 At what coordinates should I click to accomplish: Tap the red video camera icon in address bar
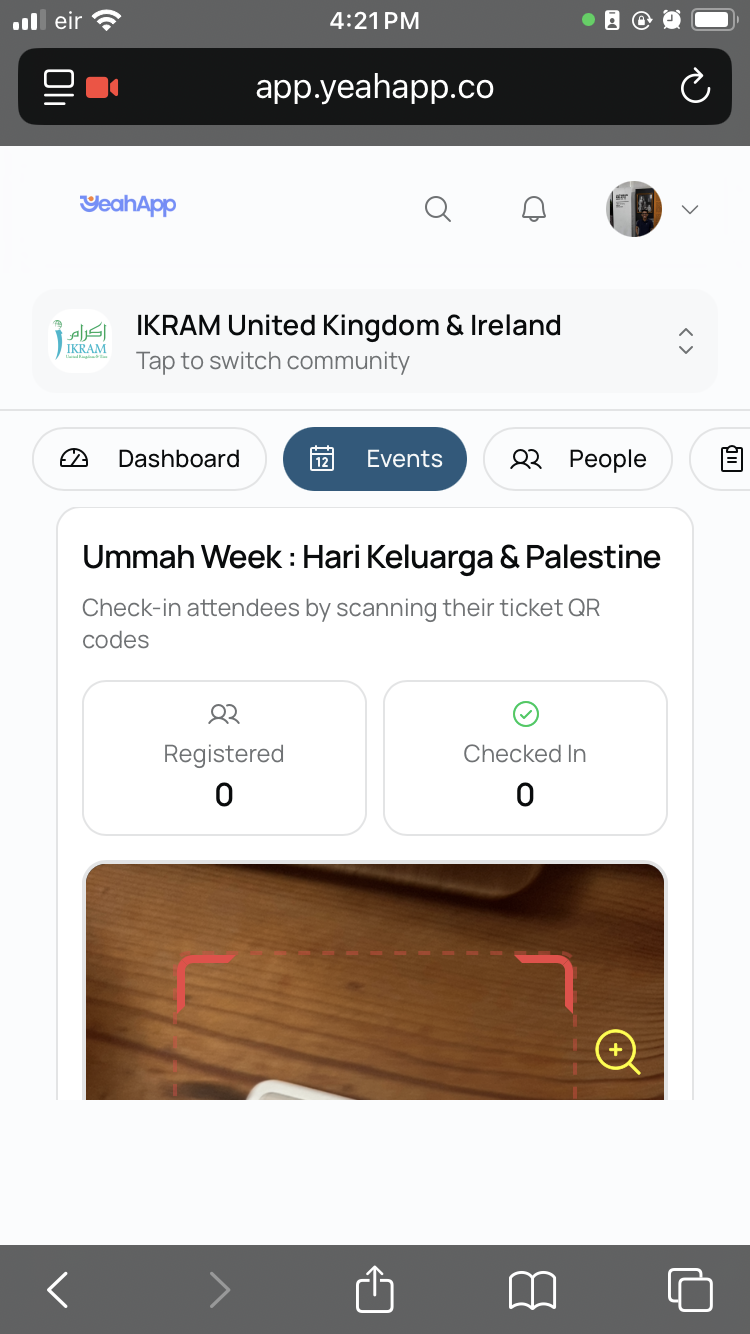click(x=100, y=87)
